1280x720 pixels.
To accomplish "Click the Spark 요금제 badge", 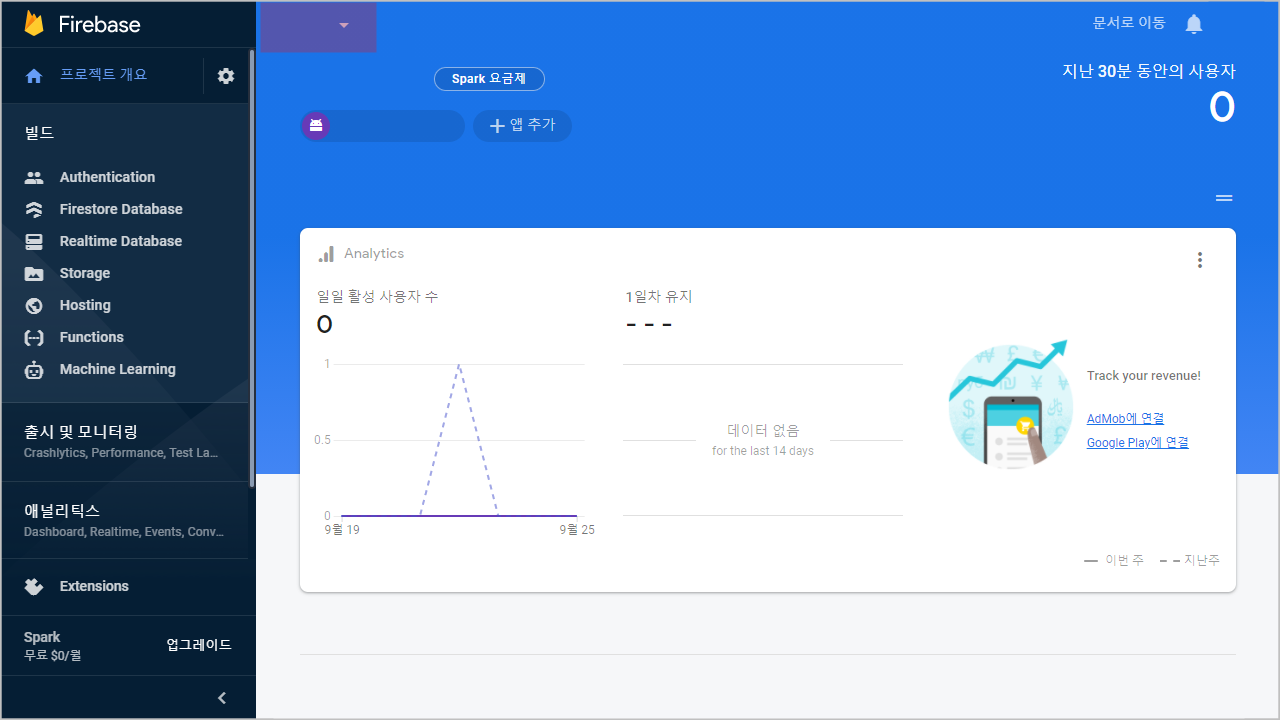I will (x=489, y=79).
